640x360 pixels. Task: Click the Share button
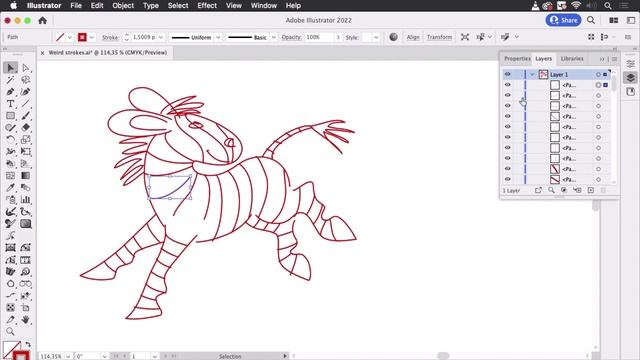pyautogui.click(x=563, y=20)
